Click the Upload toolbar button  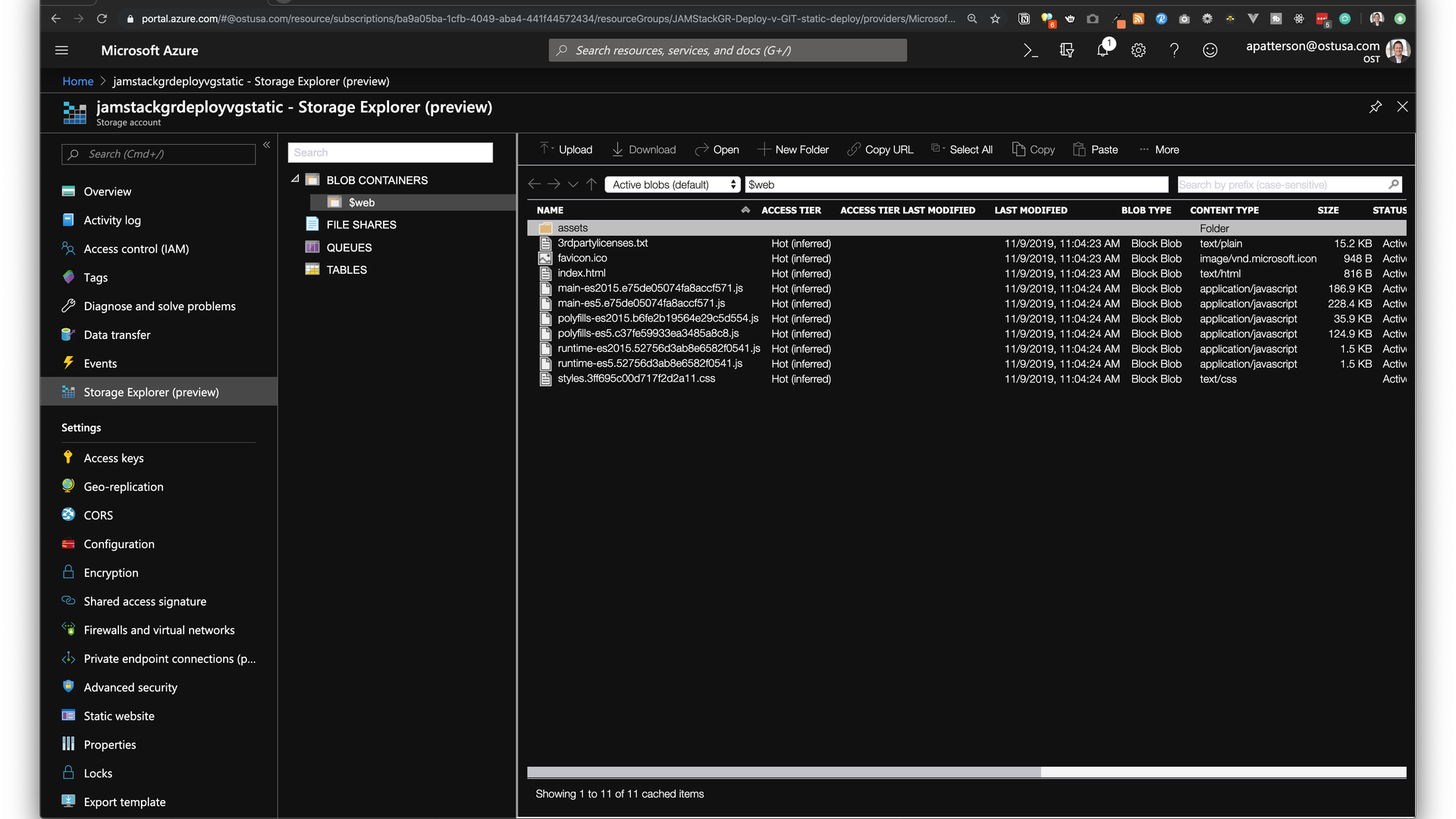566,149
